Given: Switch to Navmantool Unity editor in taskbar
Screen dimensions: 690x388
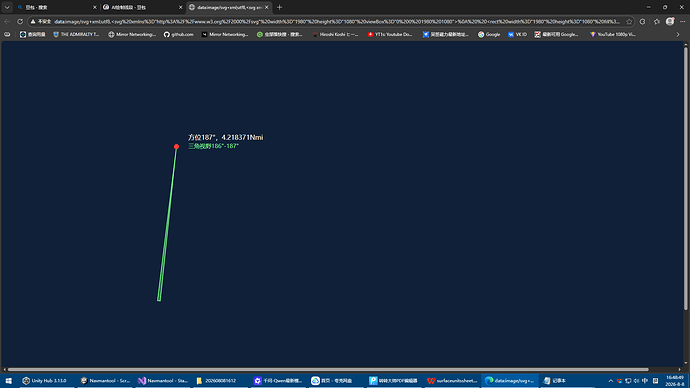Looking at the screenshot, I should coord(105,381).
